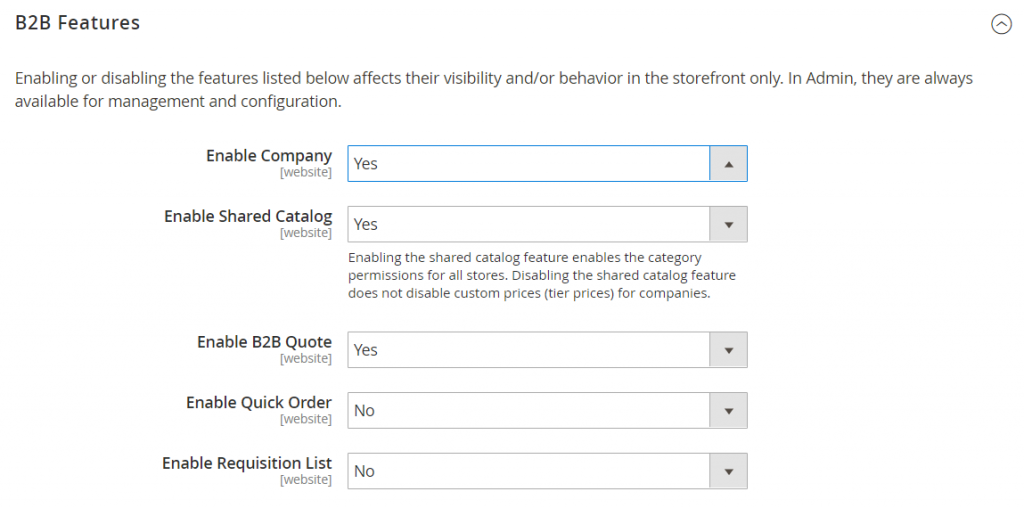Open the Enable Requisition List No select
This screenshot has height=508, width=1024.
coord(547,471)
